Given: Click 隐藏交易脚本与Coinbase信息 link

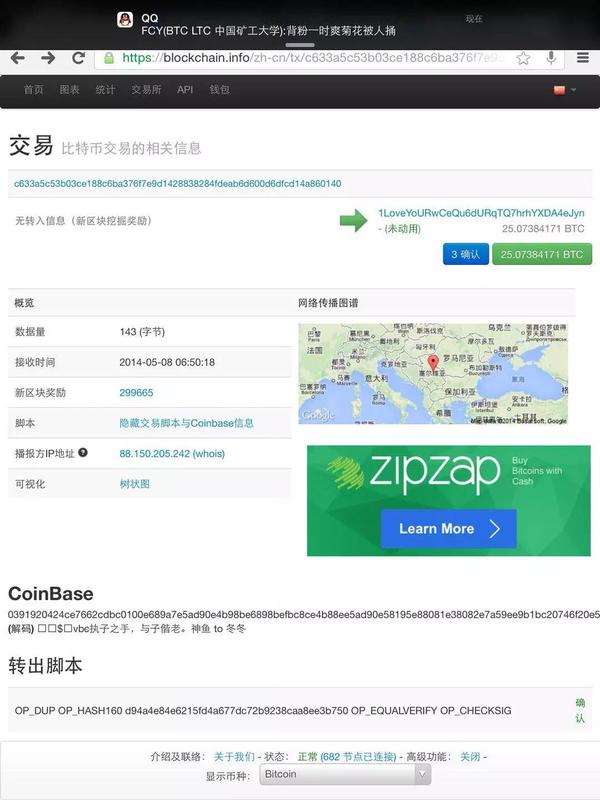Looking at the screenshot, I should (x=186, y=423).
